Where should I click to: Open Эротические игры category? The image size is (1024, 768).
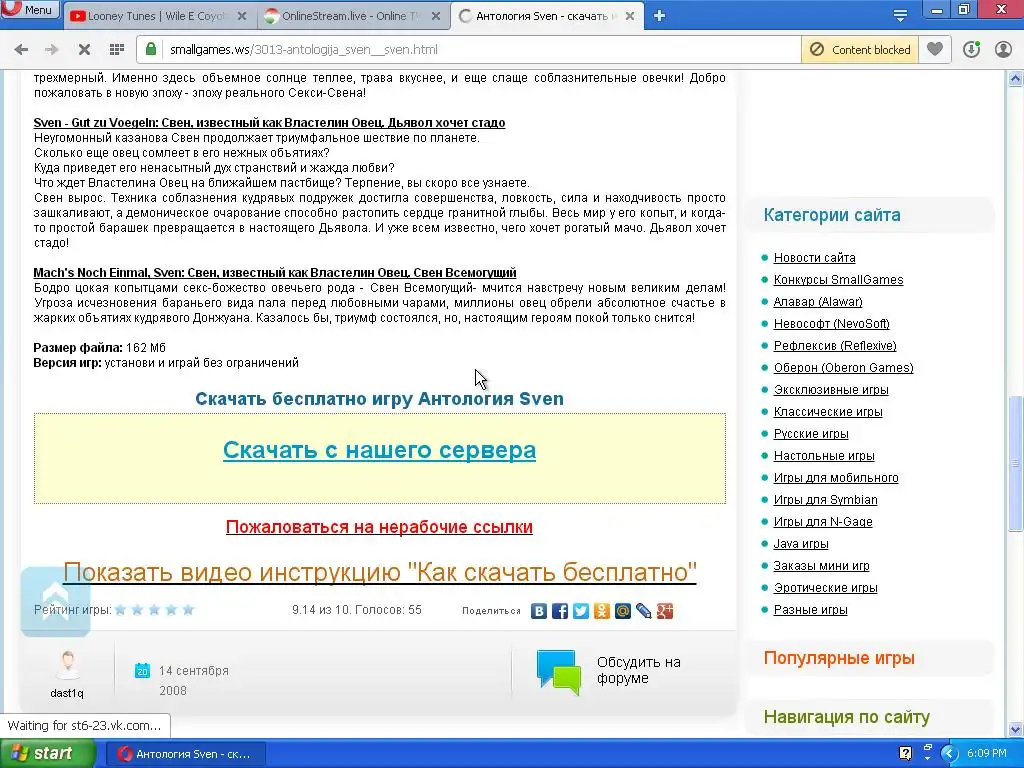coord(825,588)
